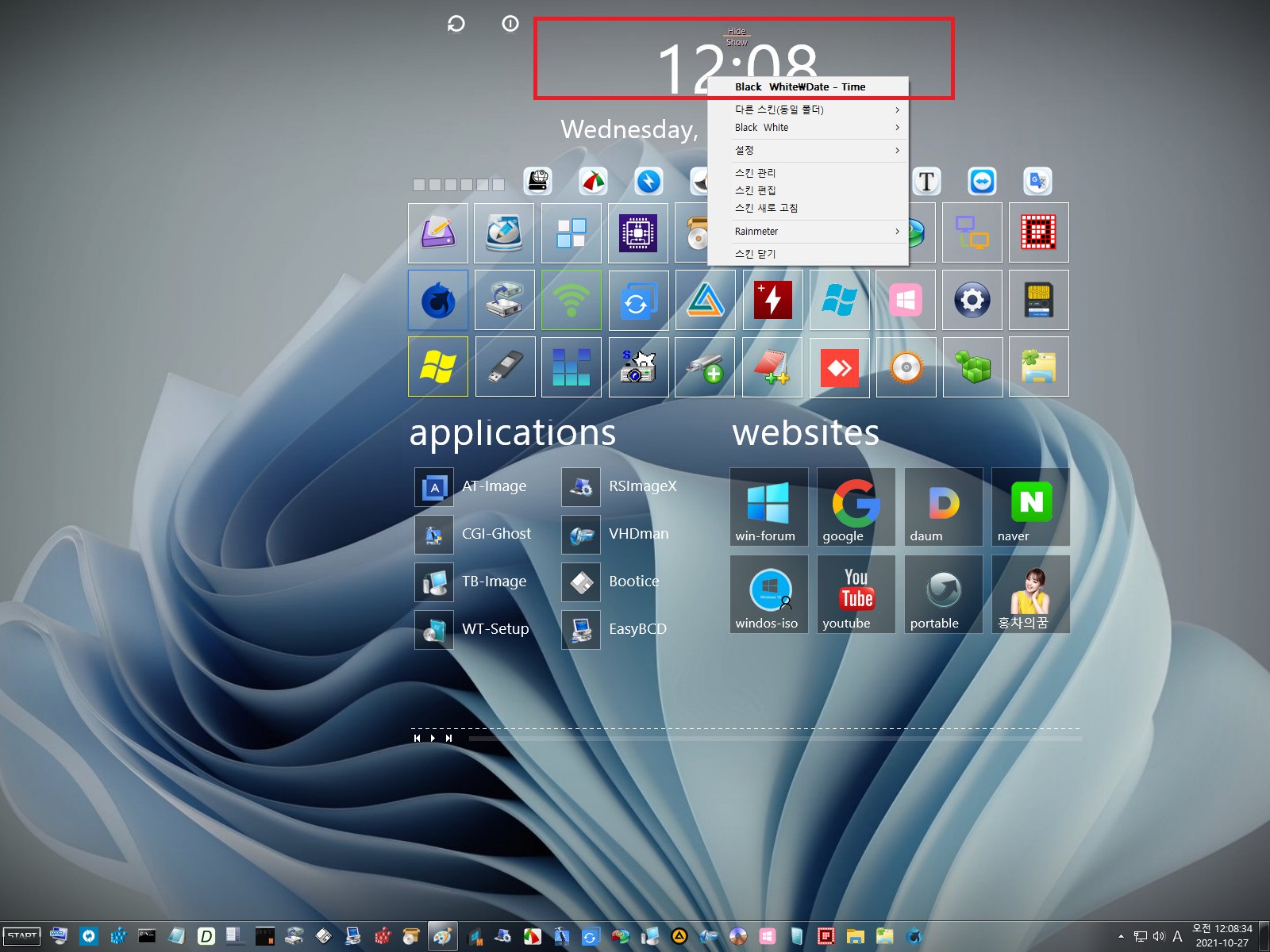Image resolution: width=1270 pixels, height=952 pixels.
Task: Click the play button in player
Action: click(433, 738)
